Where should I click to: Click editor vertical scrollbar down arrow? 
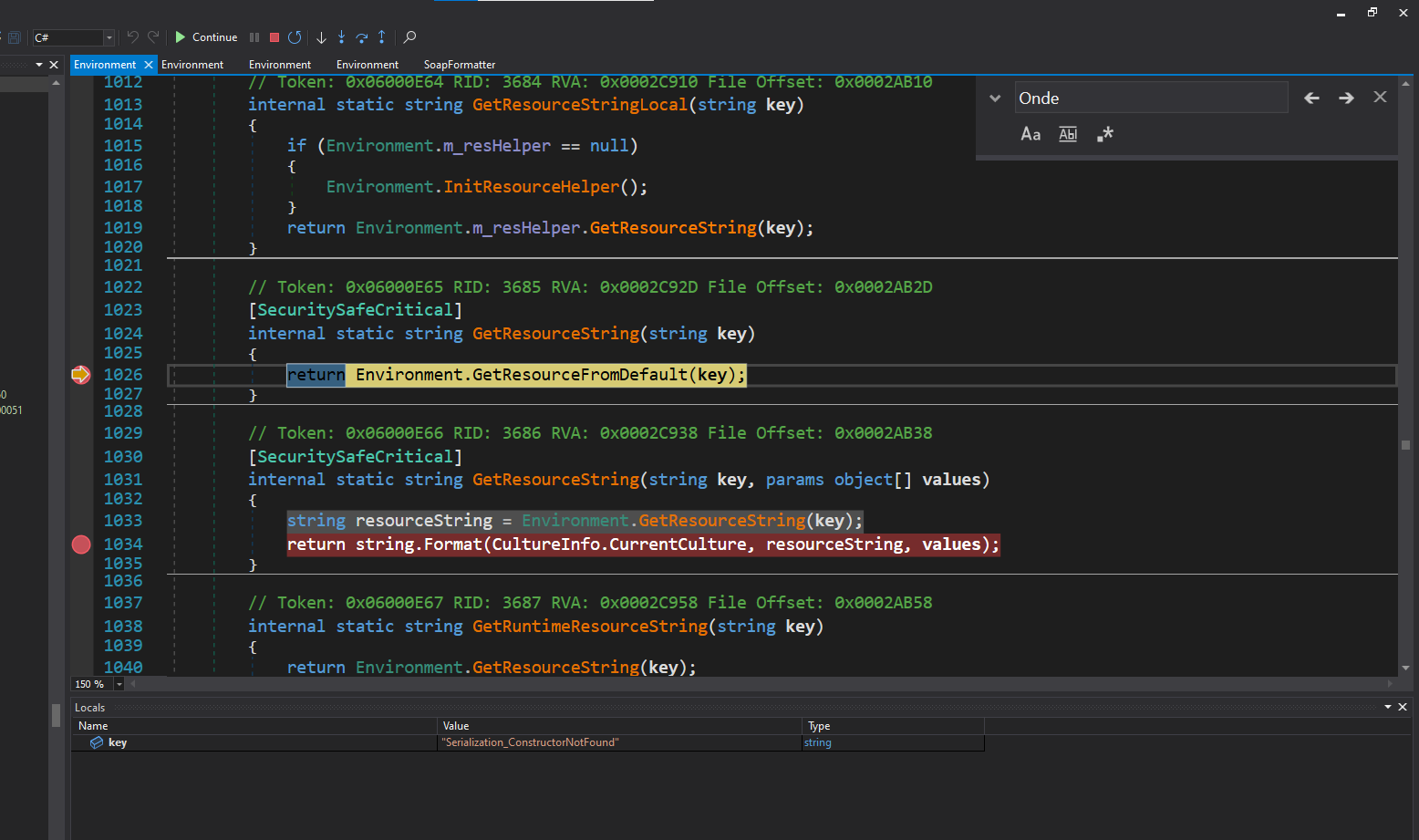point(1405,669)
